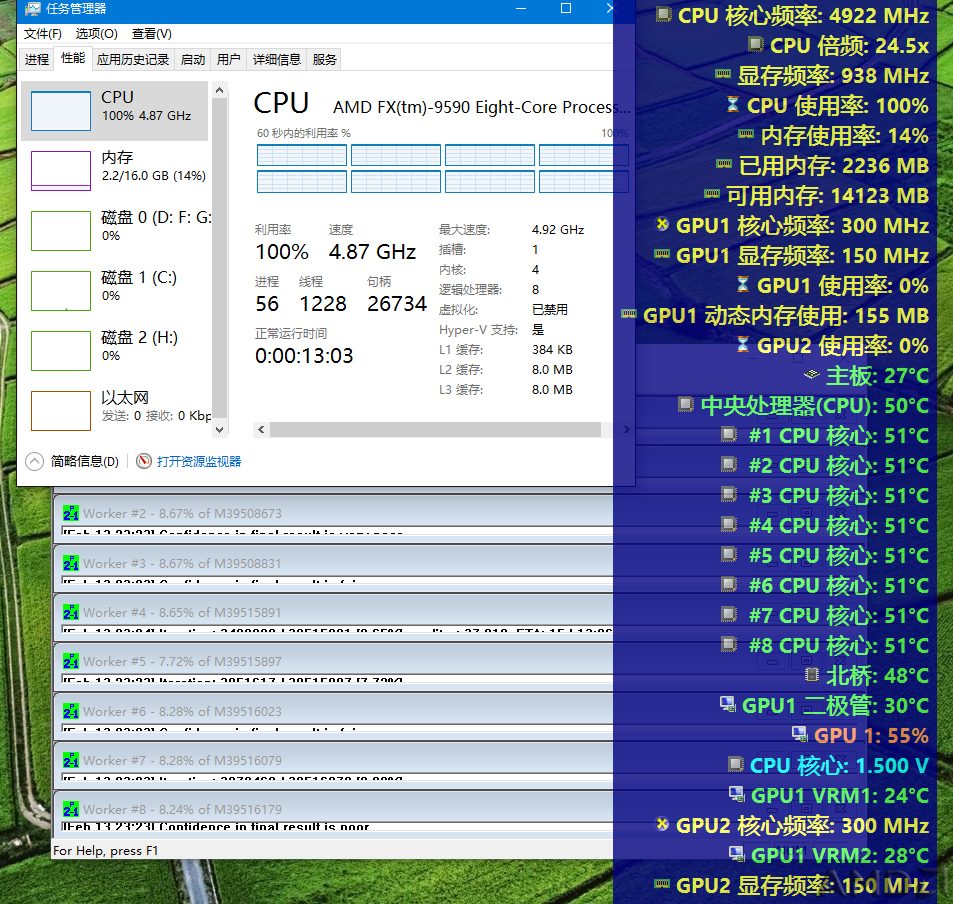Open the 选项(O) menu
Viewport: 953px width, 904px height.
(x=97, y=34)
